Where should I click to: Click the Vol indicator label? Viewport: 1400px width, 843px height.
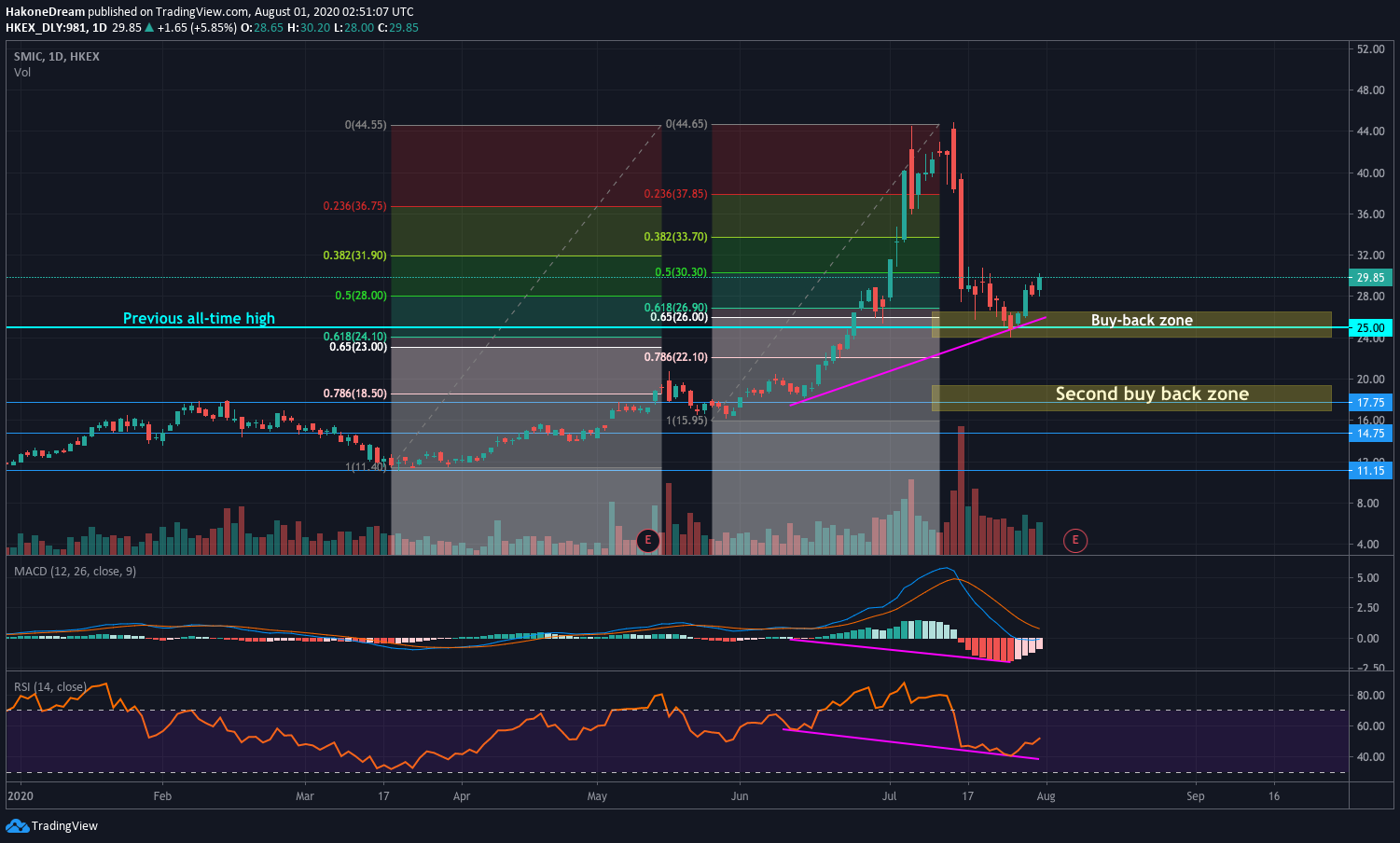coord(22,73)
